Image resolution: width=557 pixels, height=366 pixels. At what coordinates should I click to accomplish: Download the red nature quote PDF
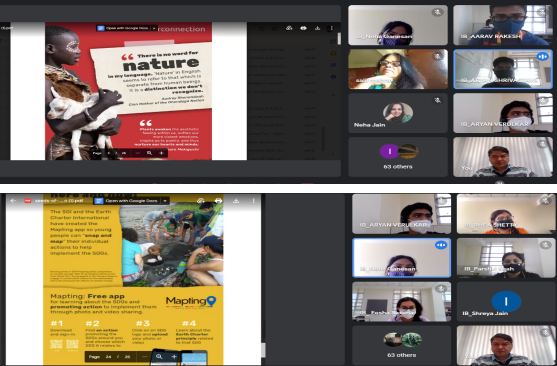318,28
